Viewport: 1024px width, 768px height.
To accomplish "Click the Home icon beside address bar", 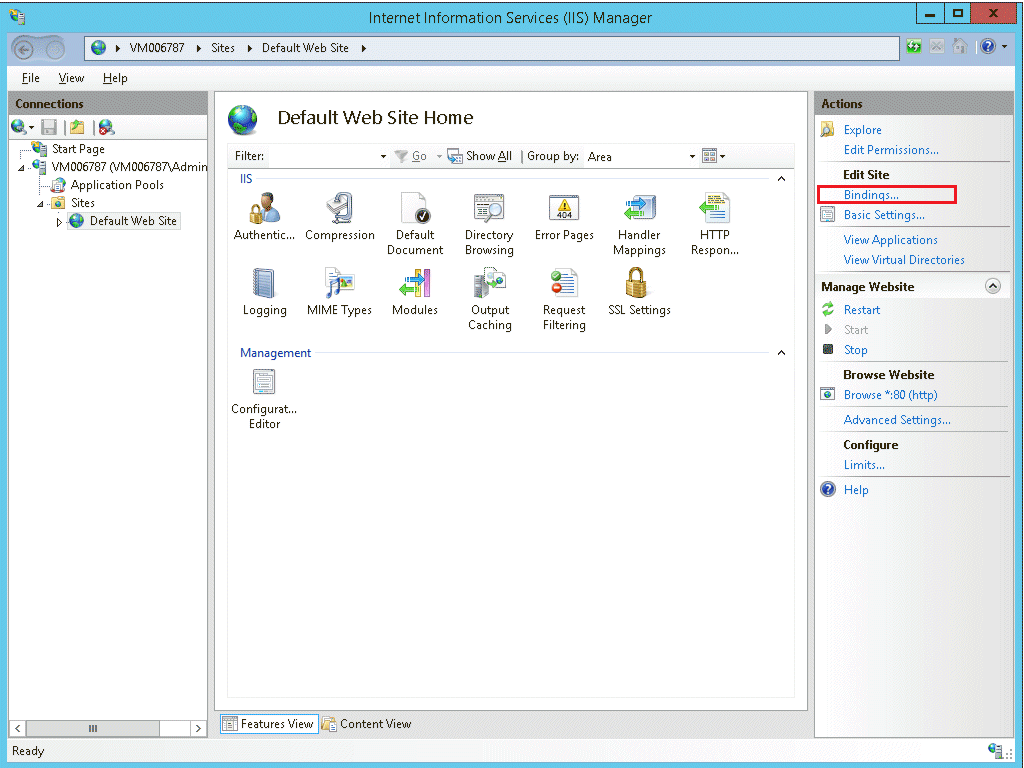I will pyautogui.click(x=959, y=46).
